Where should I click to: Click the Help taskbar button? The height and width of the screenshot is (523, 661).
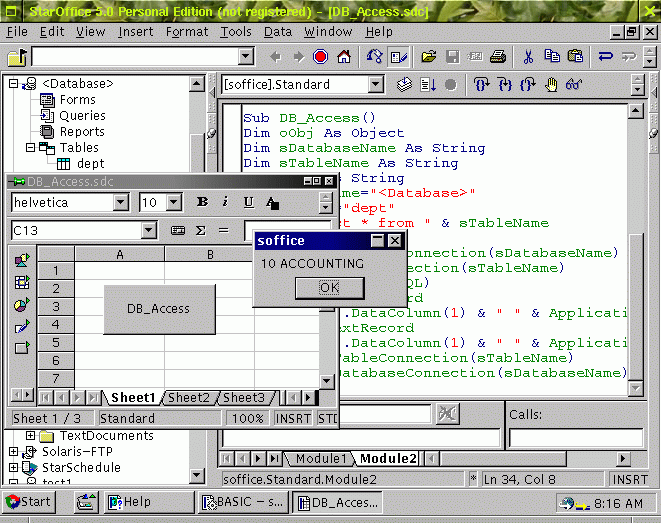tap(149, 502)
